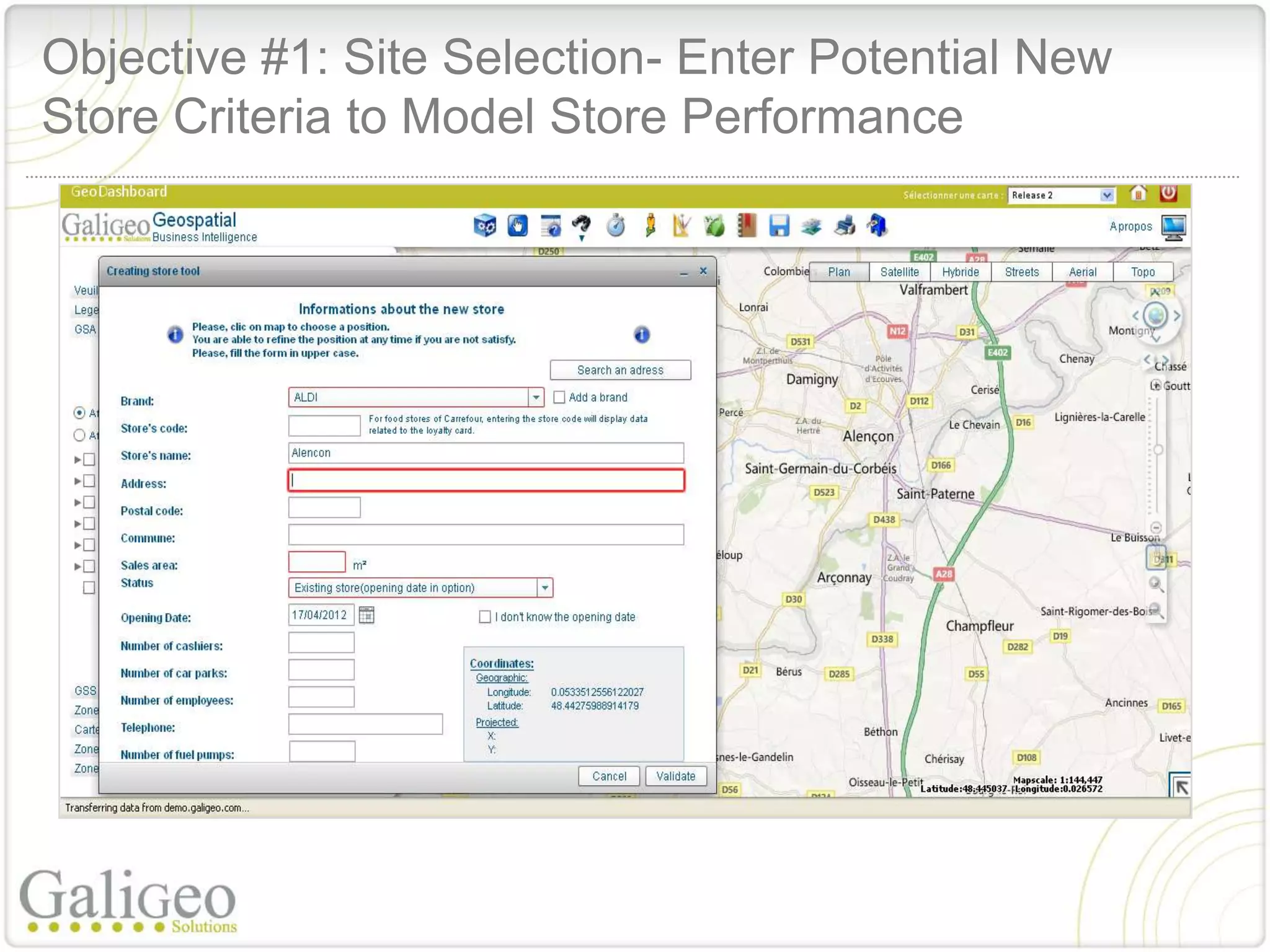Focus the Address input field
1270x952 pixels.
point(486,480)
